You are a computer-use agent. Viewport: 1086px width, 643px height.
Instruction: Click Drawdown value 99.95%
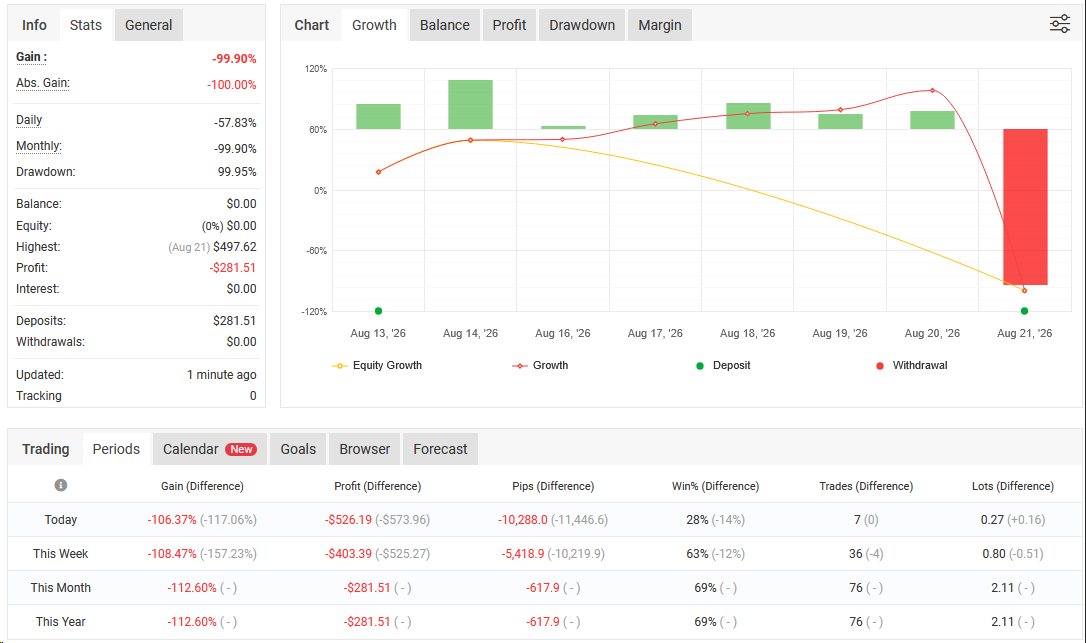coord(237,172)
